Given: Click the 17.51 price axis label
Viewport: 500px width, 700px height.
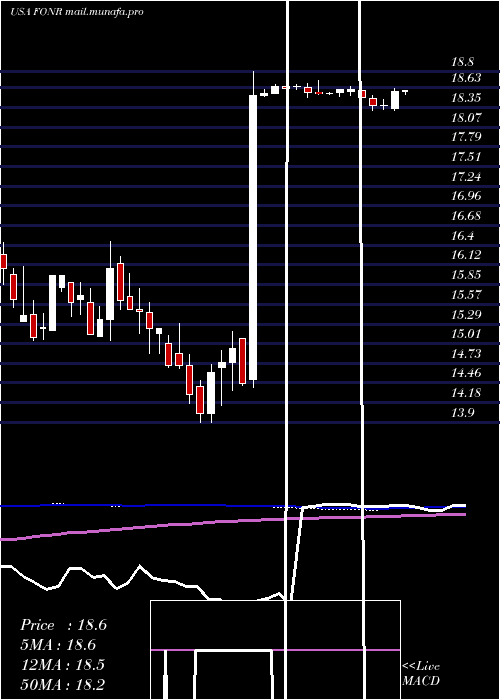Looking at the screenshot, I should 466,157.
